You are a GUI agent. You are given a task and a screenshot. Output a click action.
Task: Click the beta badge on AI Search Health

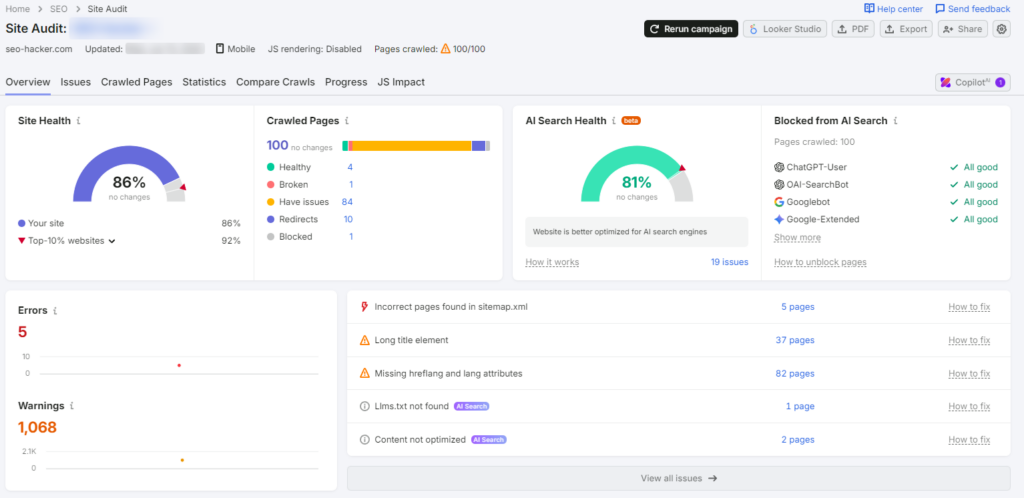[x=631, y=121]
